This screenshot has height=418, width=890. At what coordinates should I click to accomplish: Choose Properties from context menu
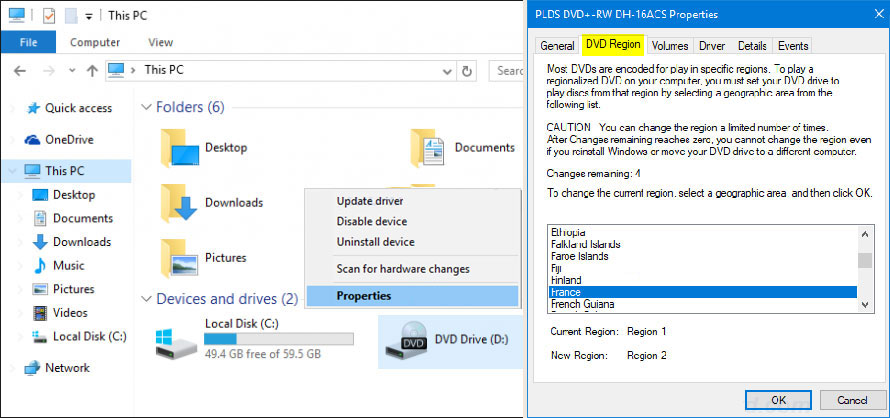click(412, 295)
